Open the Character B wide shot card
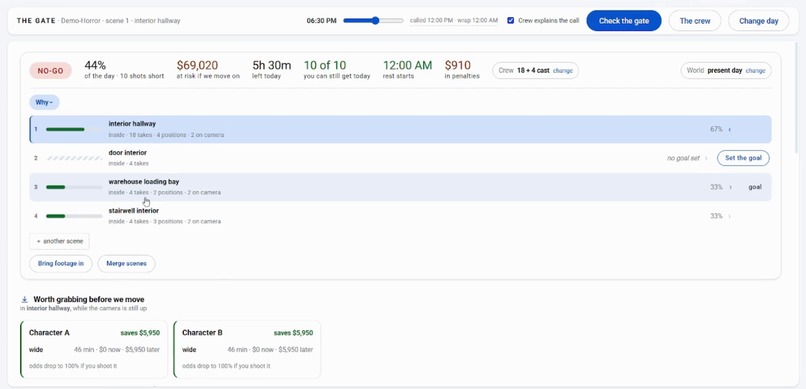The width and height of the screenshot is (806, 389). point(247,349)
